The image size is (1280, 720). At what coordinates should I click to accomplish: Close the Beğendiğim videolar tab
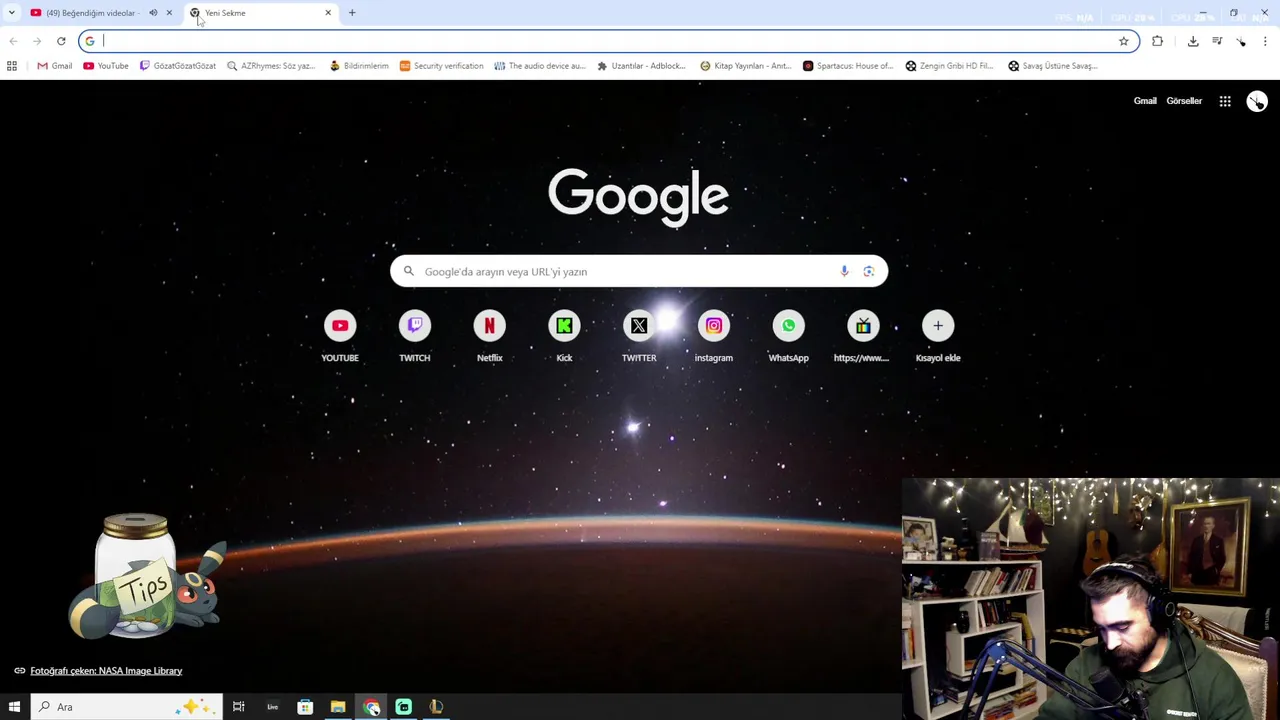pyautogui.click(x=169, y=13)
